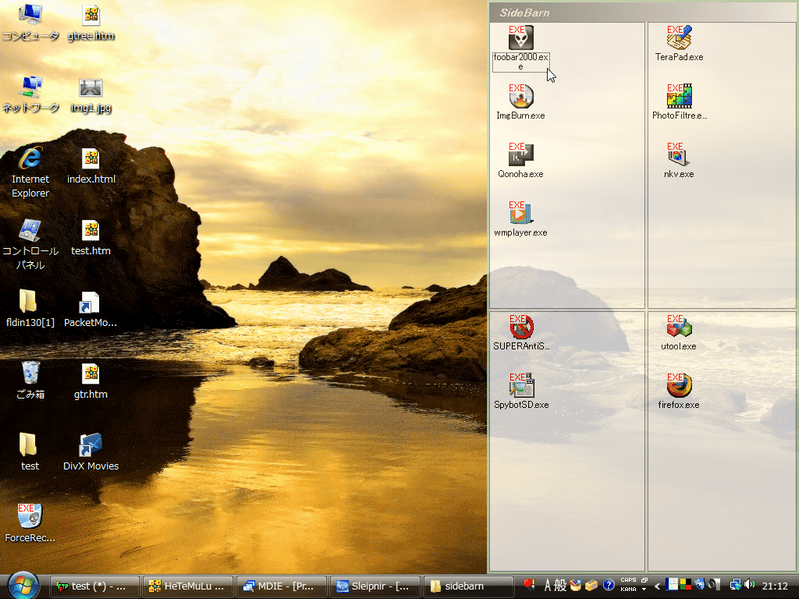Open PhotoFiltre icon in SideBarn
The height and width of the screenshot is (599, 799).
pyautogui.click(x=679, y=97)
